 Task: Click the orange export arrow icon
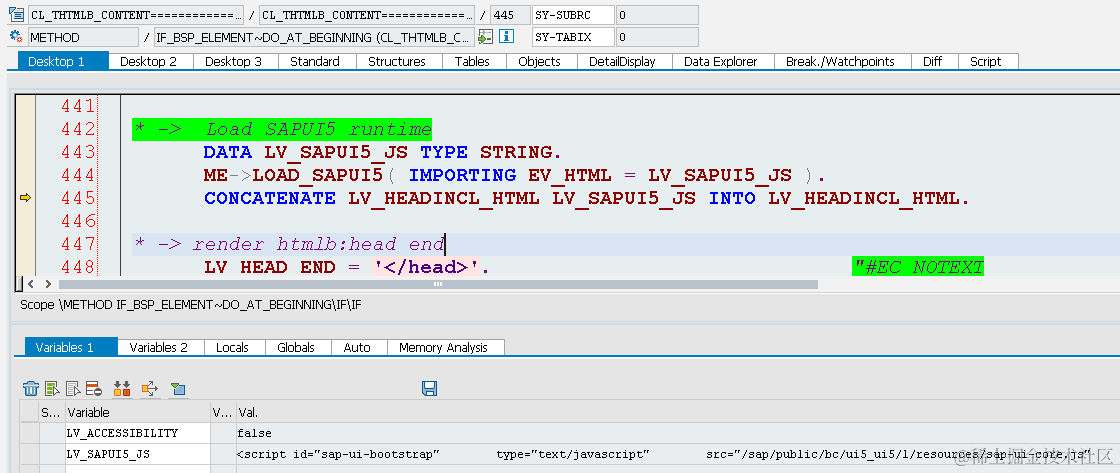[150, 389]
